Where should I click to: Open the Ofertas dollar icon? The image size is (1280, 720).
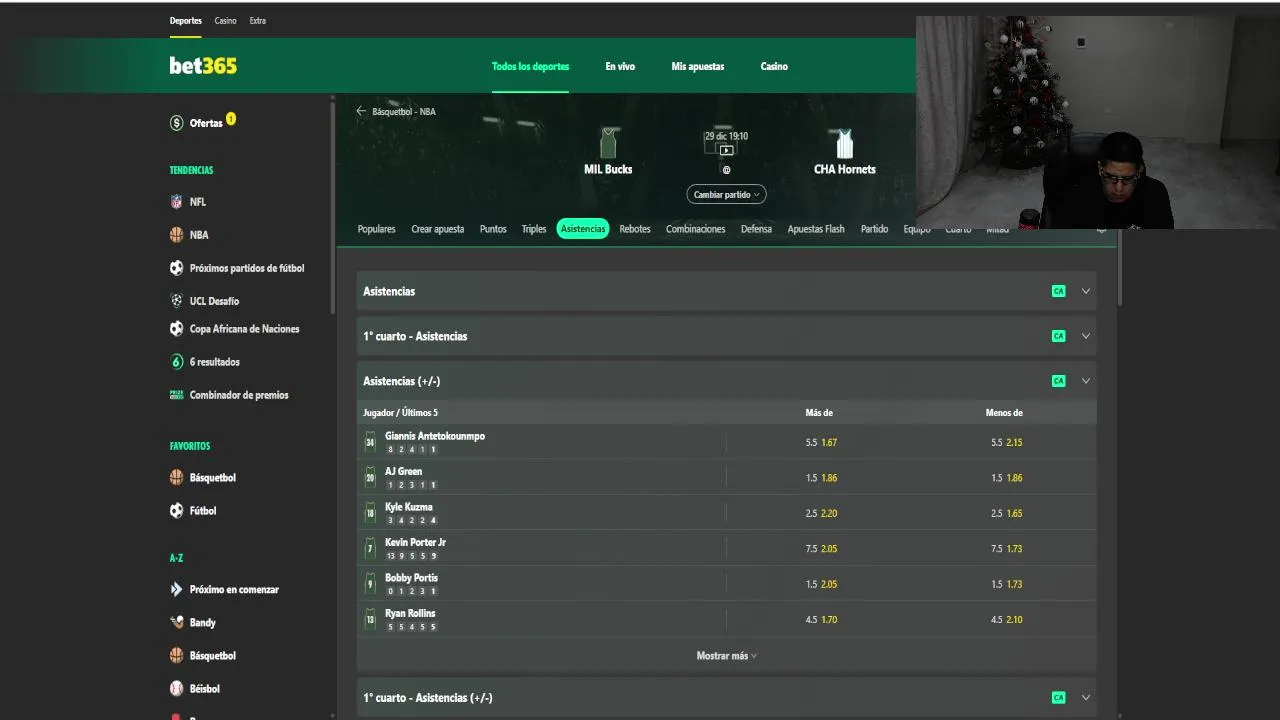(x=177, y=123)
